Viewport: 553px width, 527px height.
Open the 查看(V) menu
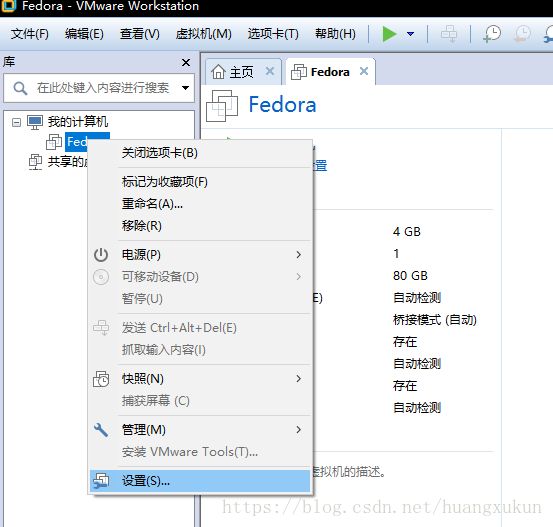click(140, 34)
